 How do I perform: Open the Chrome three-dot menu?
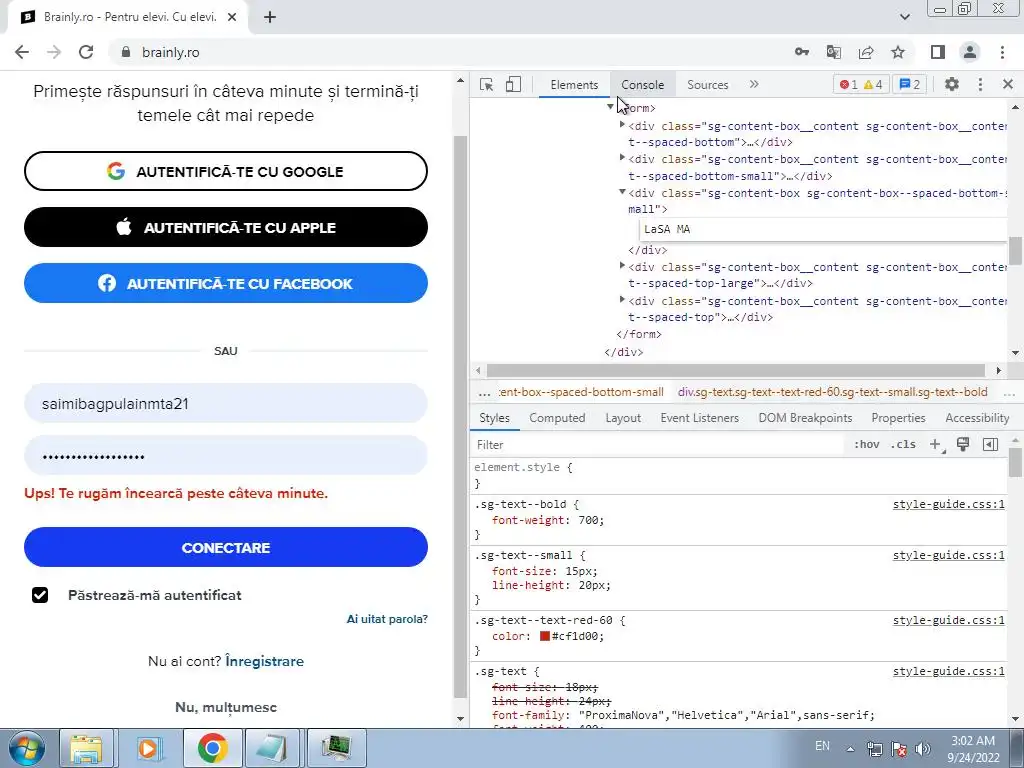[1002, 52]
